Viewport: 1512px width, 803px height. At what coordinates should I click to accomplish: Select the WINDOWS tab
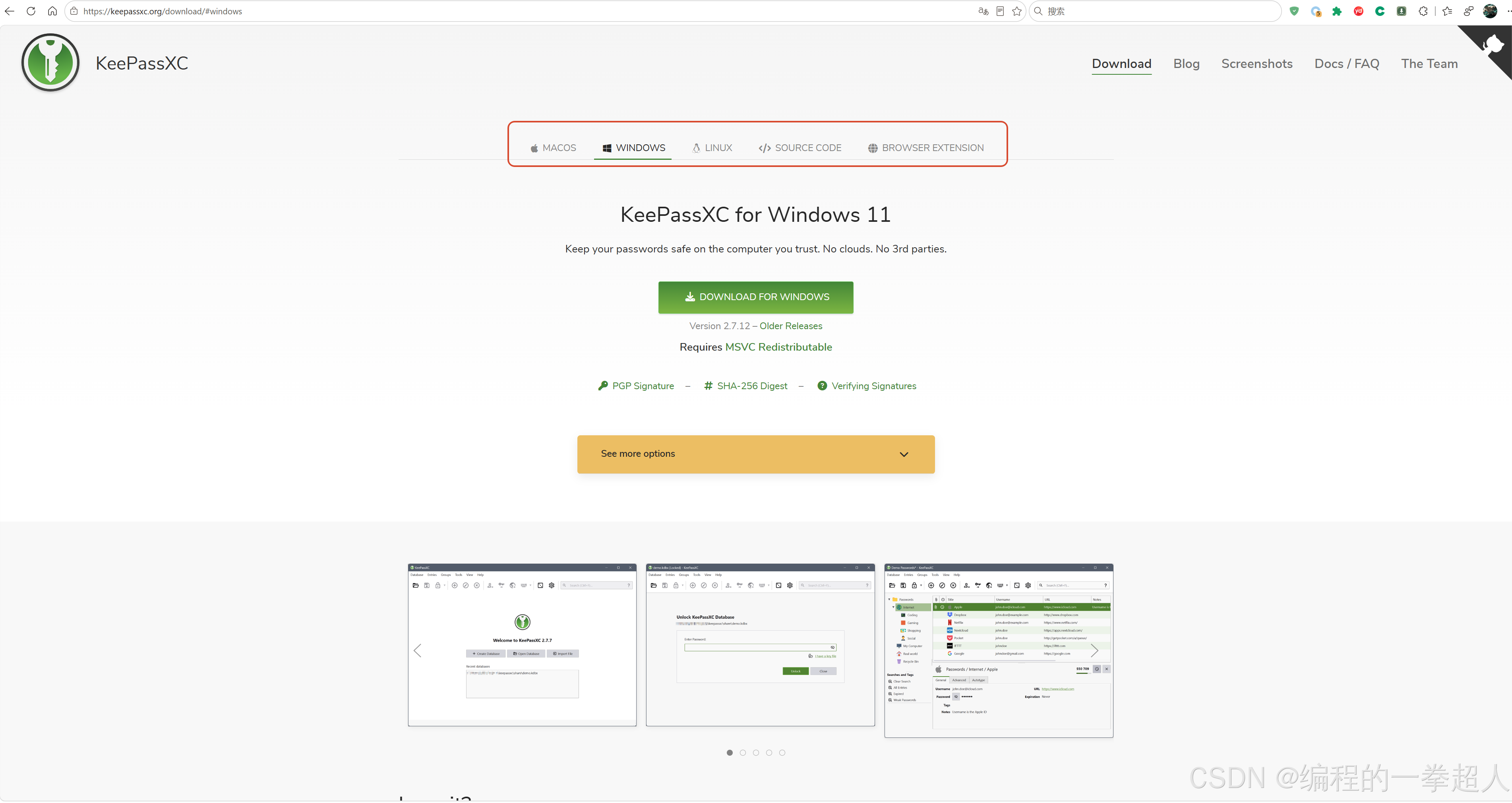point(633,148)
